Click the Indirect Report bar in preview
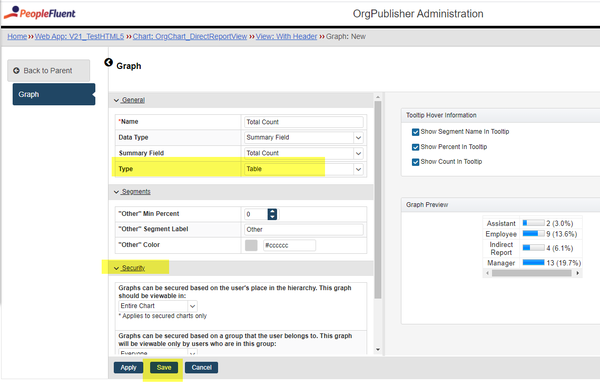Image resolution: width=600 pixels, height=386 pixels. [x=533, y=248]
